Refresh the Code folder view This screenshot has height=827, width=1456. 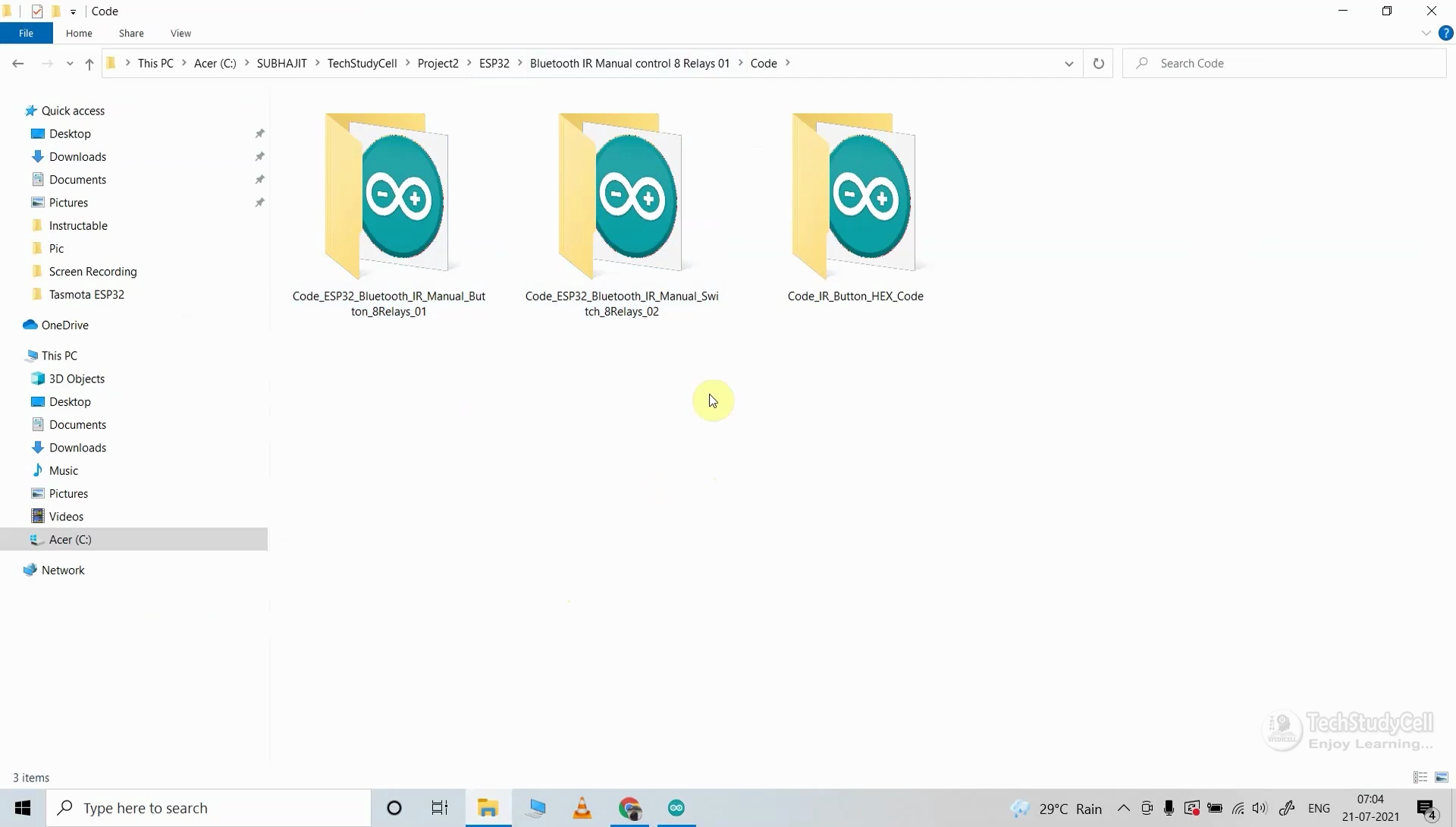1098,64
